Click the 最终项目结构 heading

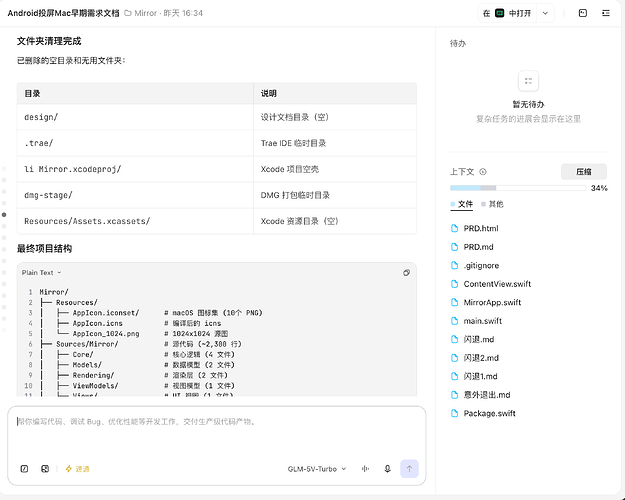click(44, 249)
